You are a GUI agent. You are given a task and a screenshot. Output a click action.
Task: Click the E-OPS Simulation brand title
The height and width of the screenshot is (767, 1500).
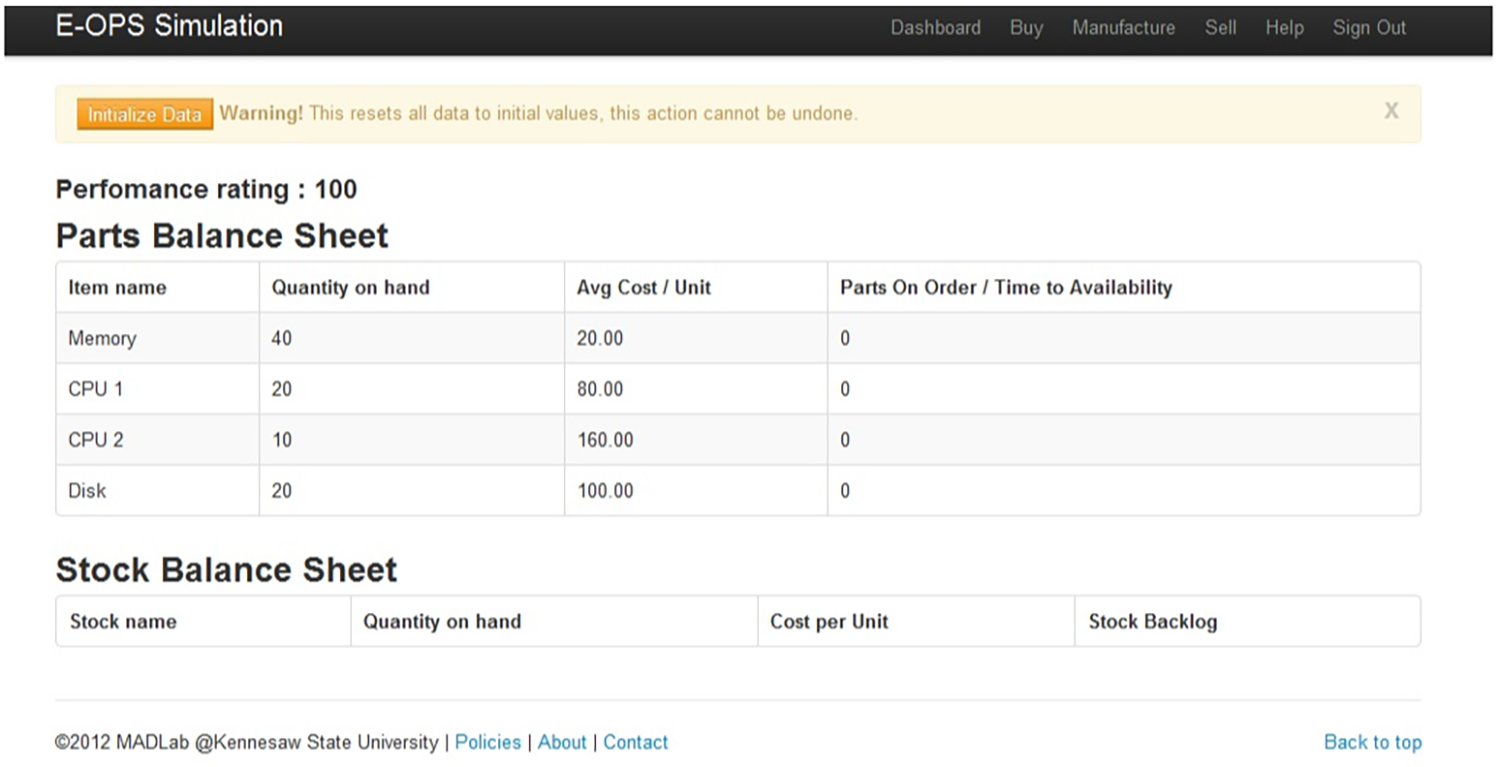point(169,26)
